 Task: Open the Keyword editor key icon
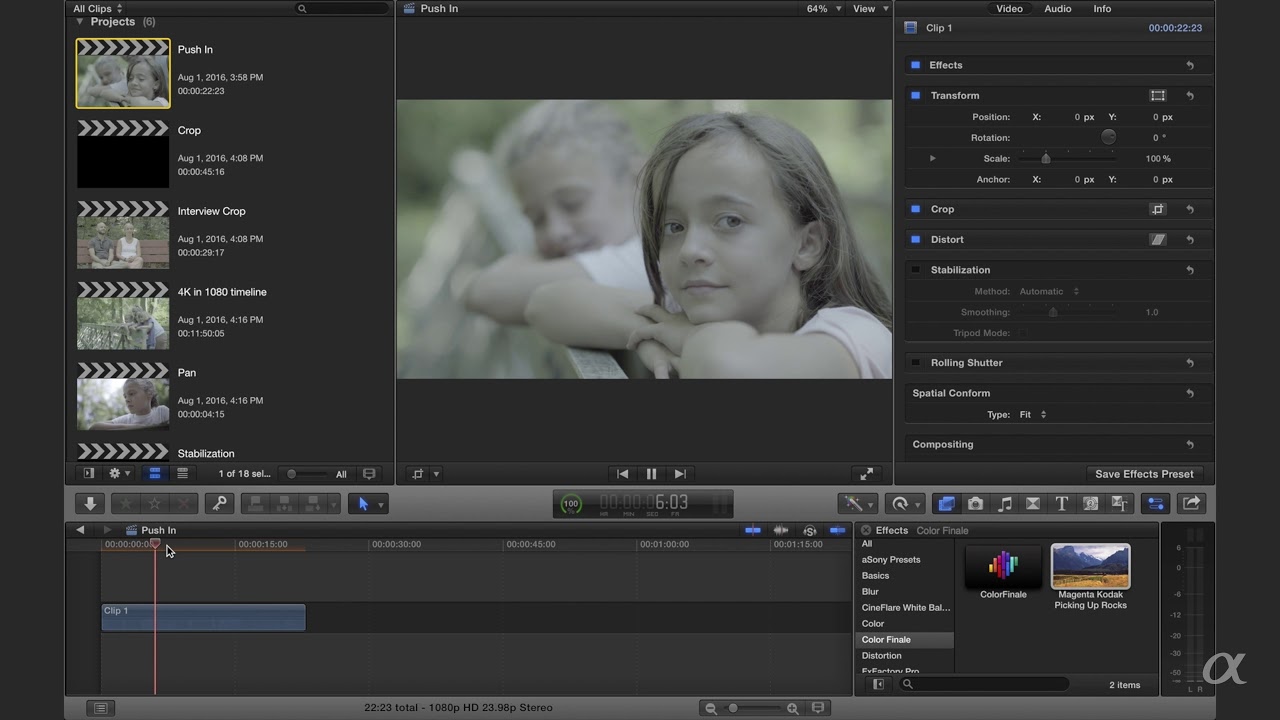pyautogui.click(x=219, y=504)
